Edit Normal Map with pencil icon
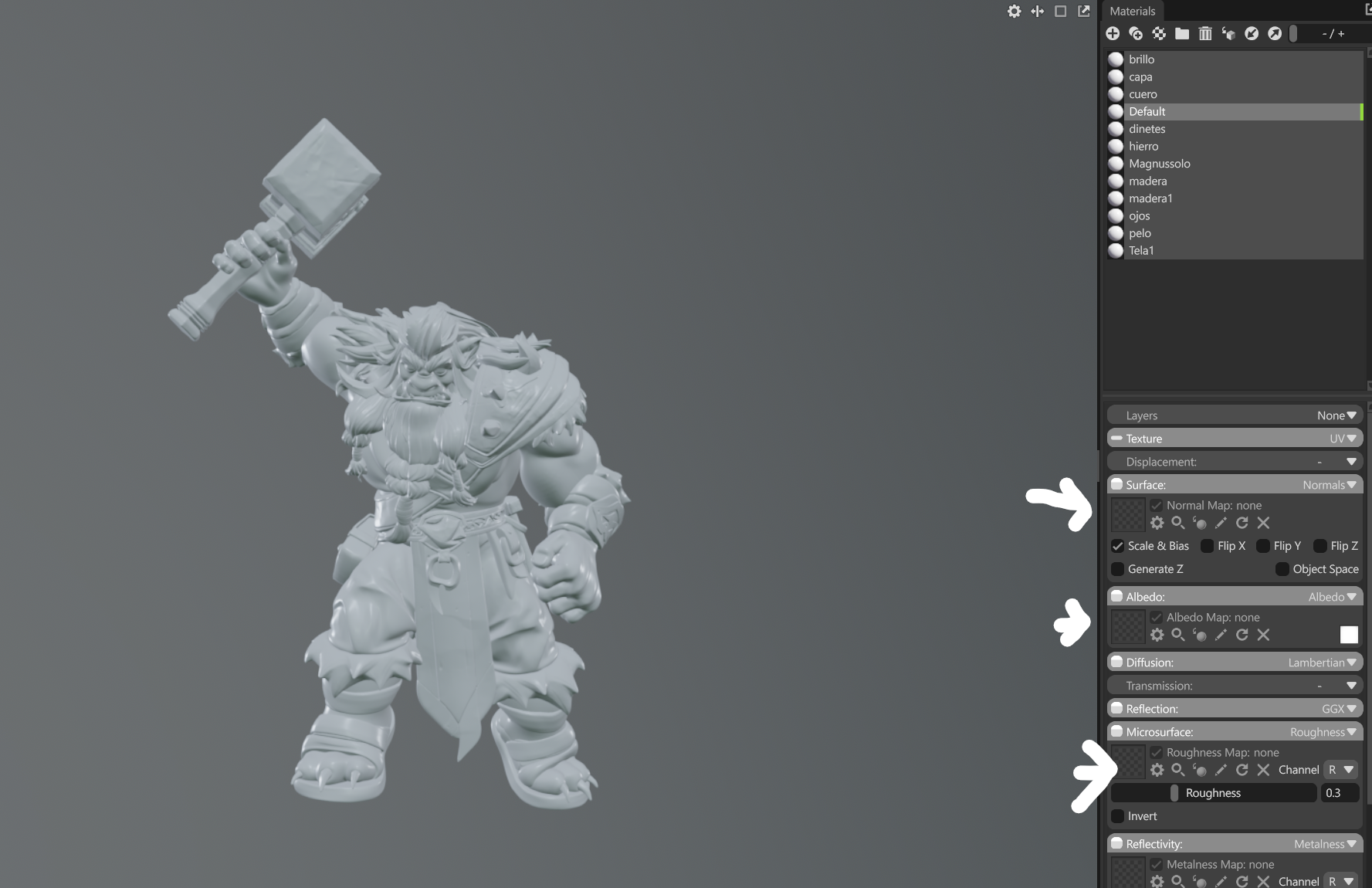1372x888 pixels. [1221, 523]
